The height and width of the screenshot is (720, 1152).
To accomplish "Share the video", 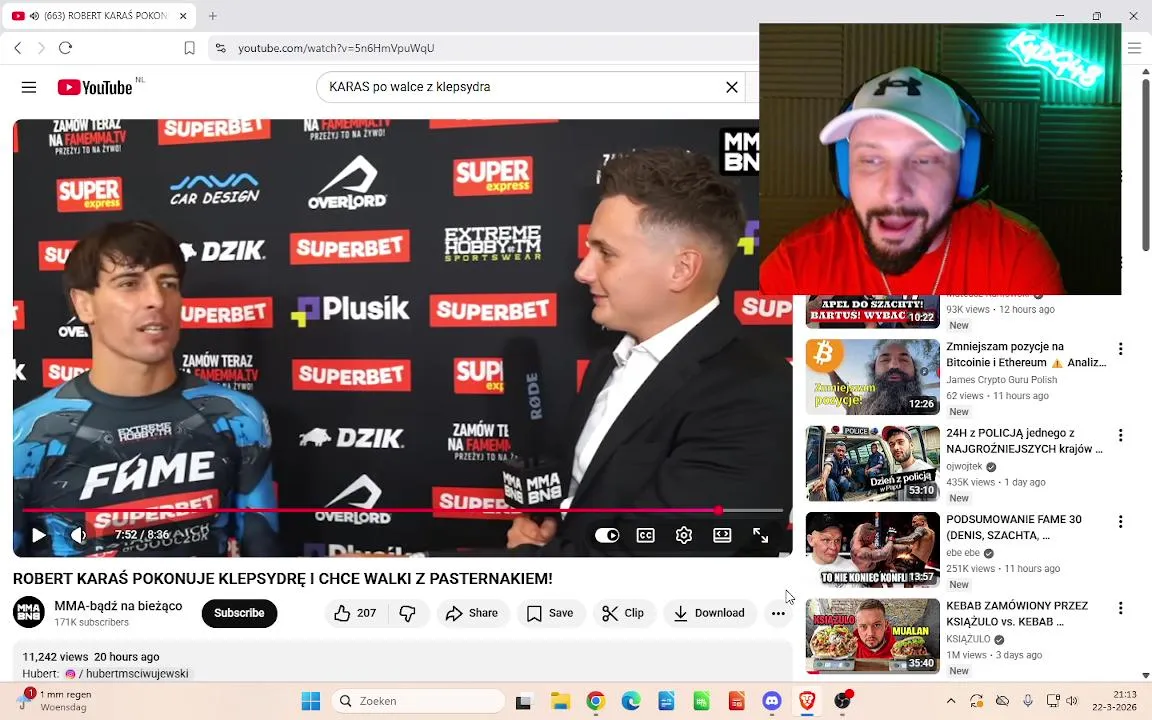I will tap(472, 613).
